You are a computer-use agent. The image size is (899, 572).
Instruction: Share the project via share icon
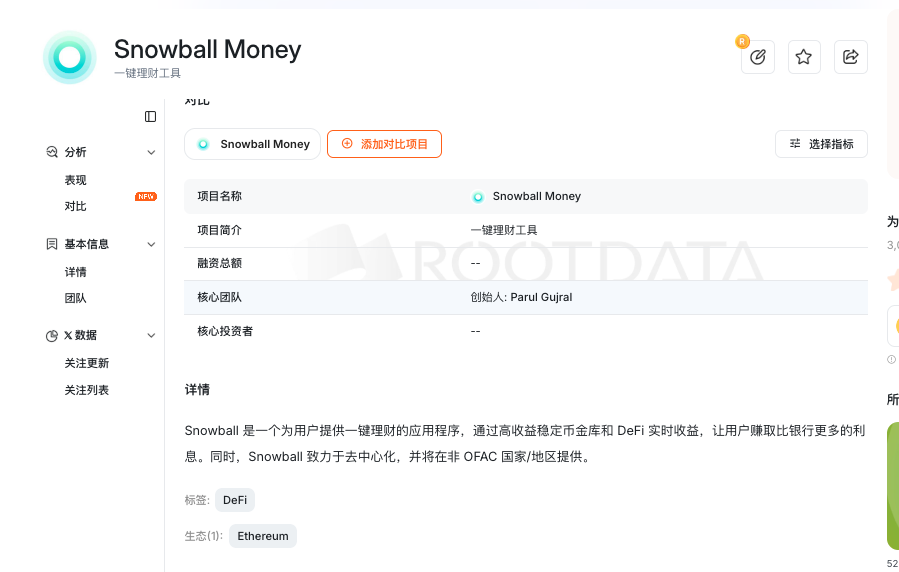(850, 57)
